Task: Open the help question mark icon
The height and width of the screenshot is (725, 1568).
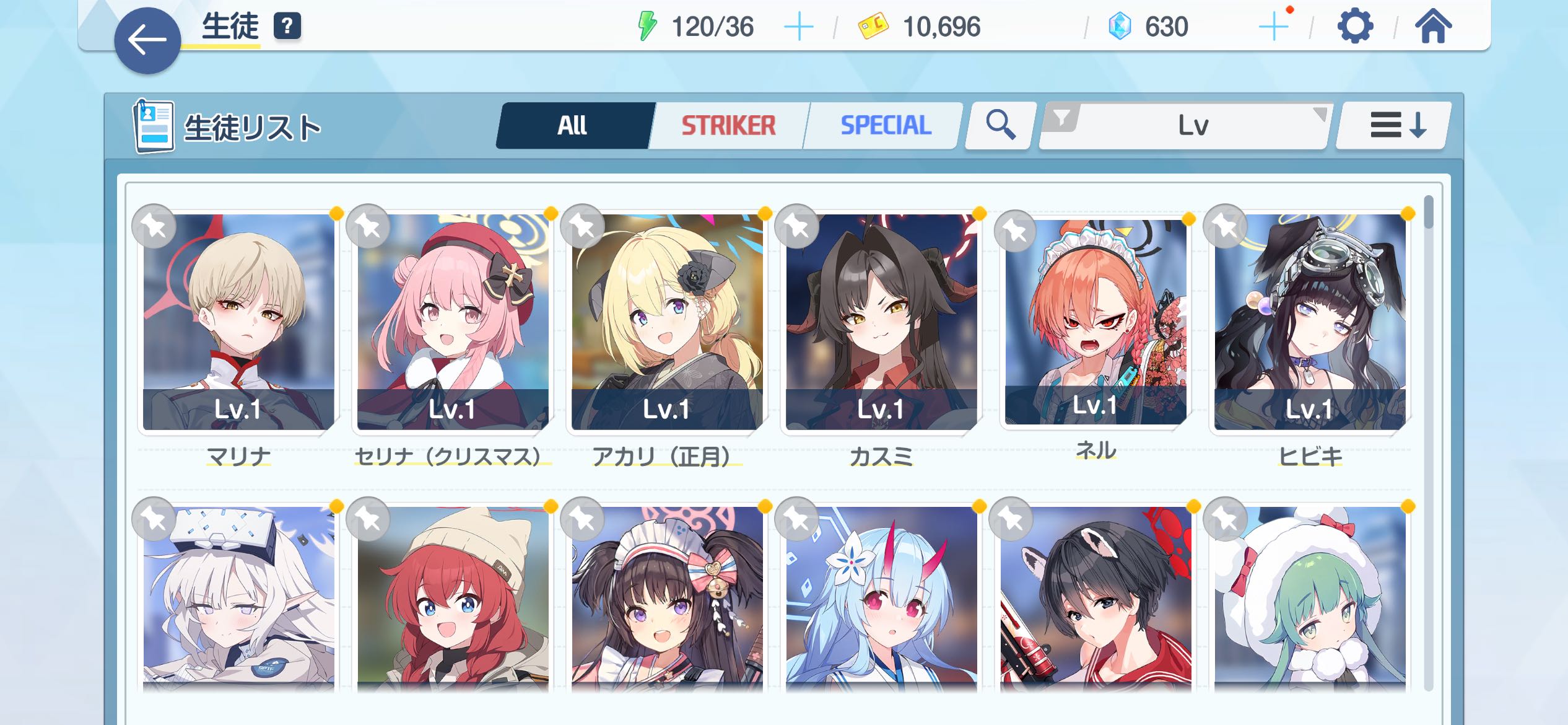Action: click(287, 27)
